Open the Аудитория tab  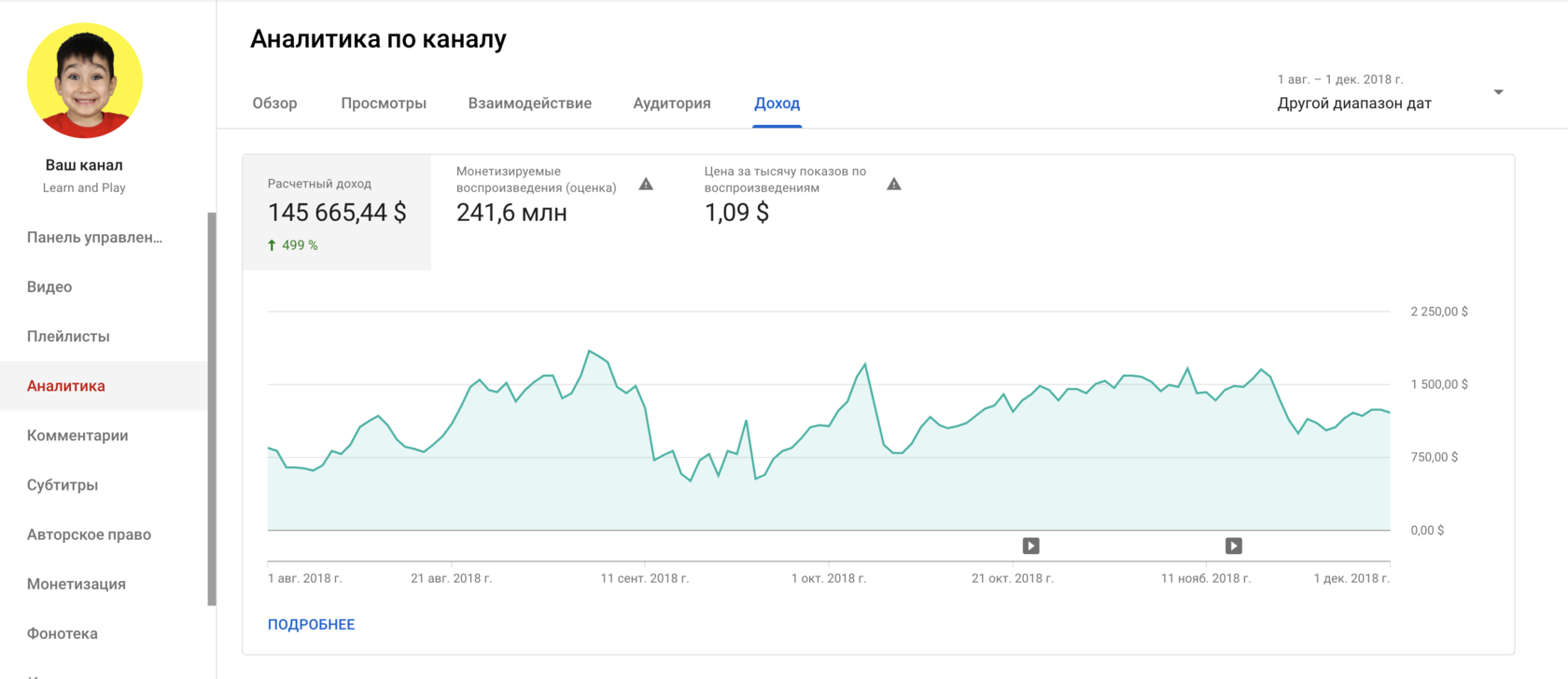point(672,104)
